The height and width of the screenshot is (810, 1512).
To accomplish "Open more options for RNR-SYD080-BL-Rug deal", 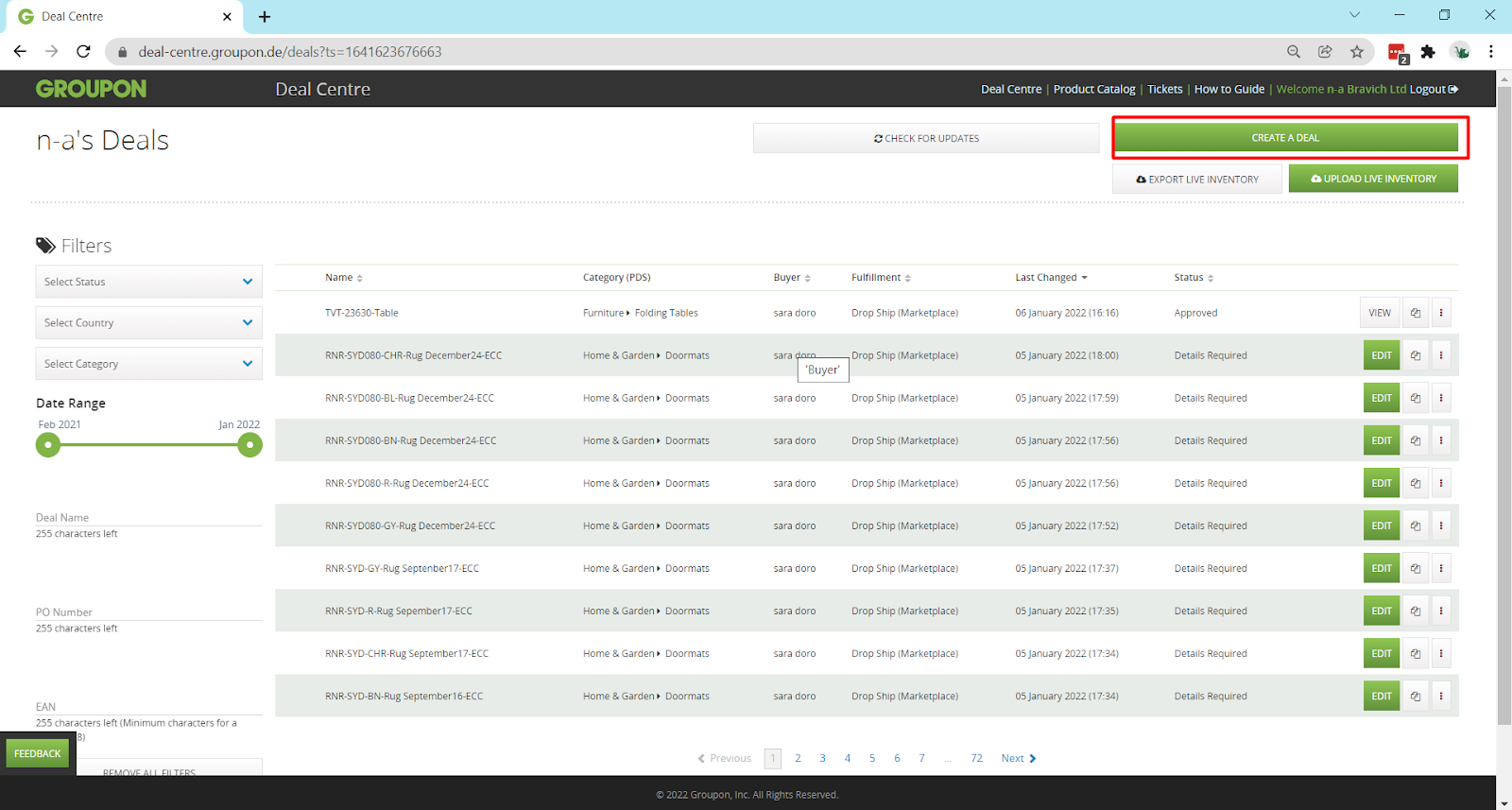I will pos(1441,398).
